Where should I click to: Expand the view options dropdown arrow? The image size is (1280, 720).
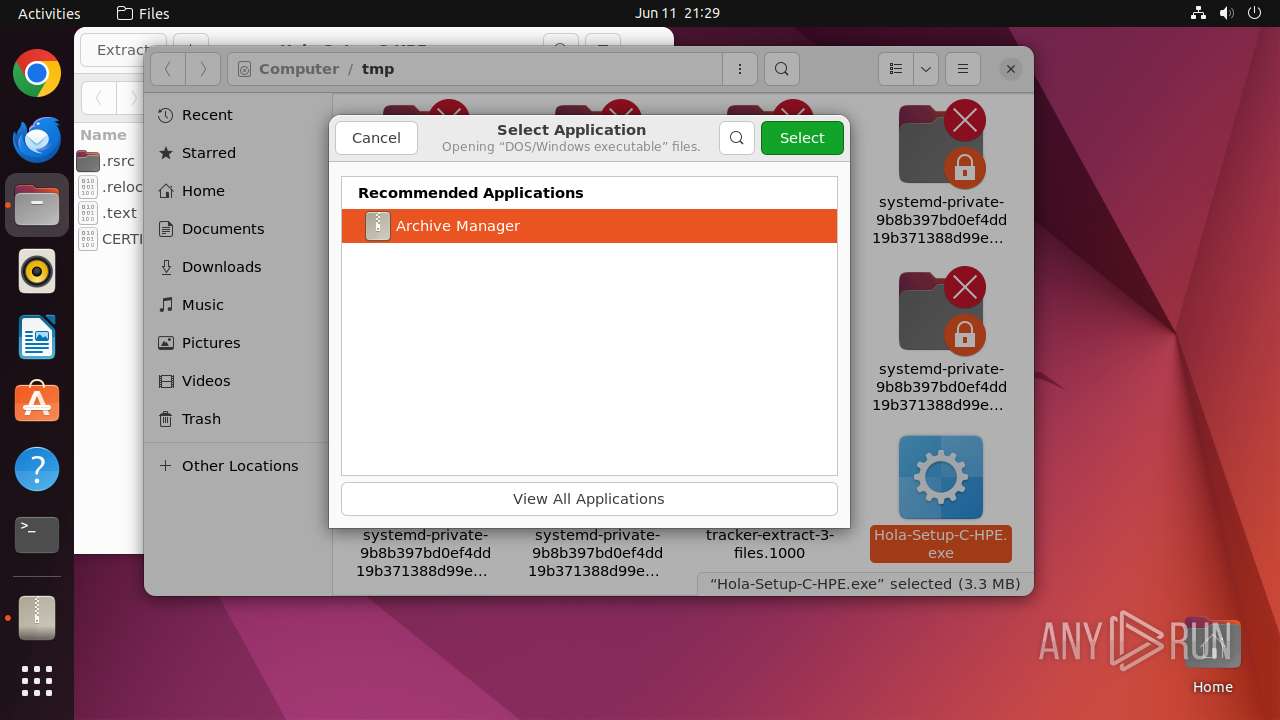[926, 69]
